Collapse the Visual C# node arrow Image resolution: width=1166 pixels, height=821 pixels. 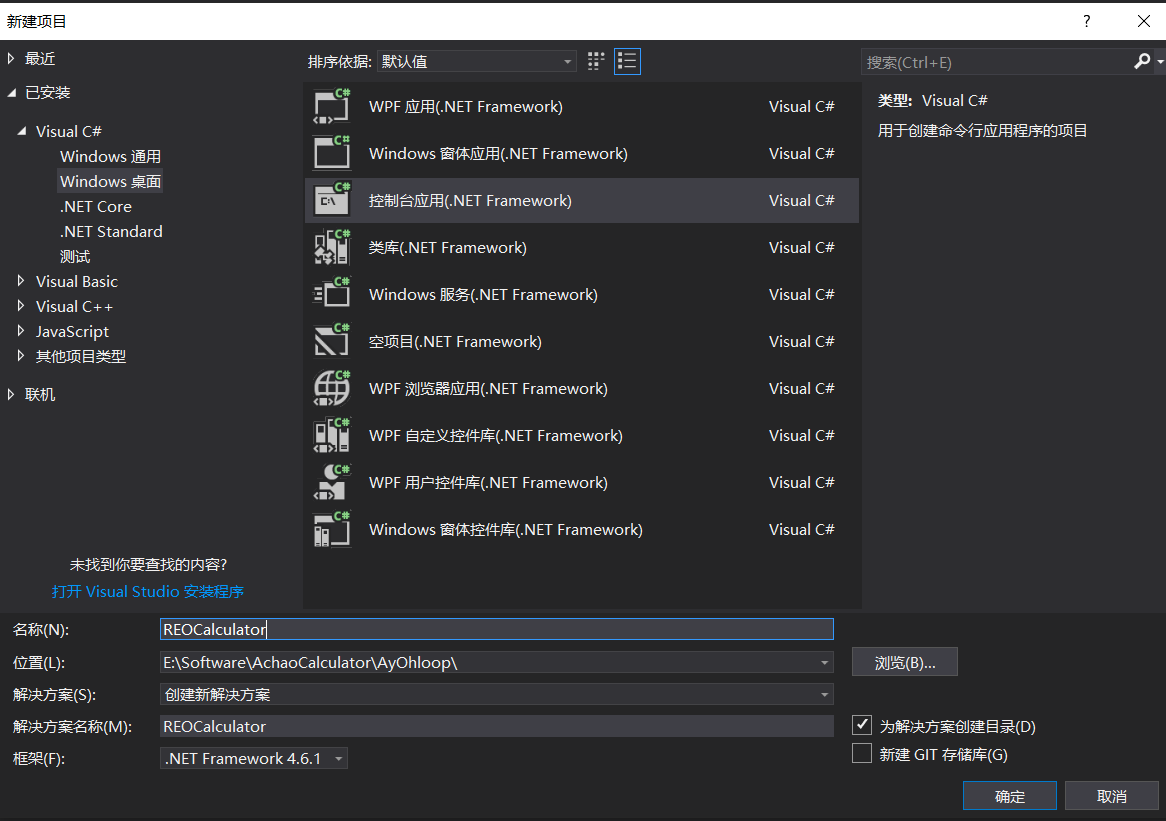pyautogui.click(x=22, y=131)
